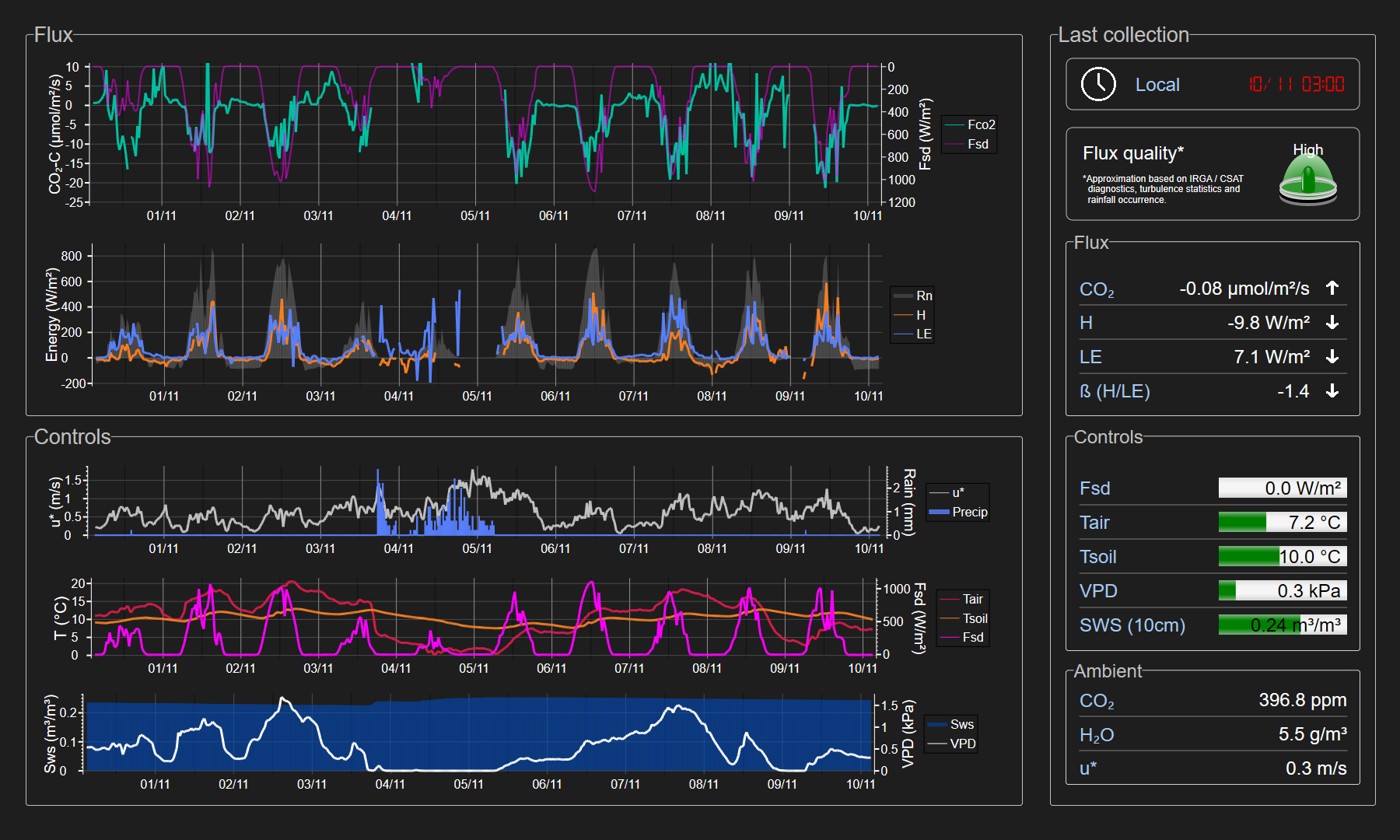The width and height of the screenshot is (1400, 840).
Task: Toggle the Tsoil legend entry
Action: tap(964, 618)
